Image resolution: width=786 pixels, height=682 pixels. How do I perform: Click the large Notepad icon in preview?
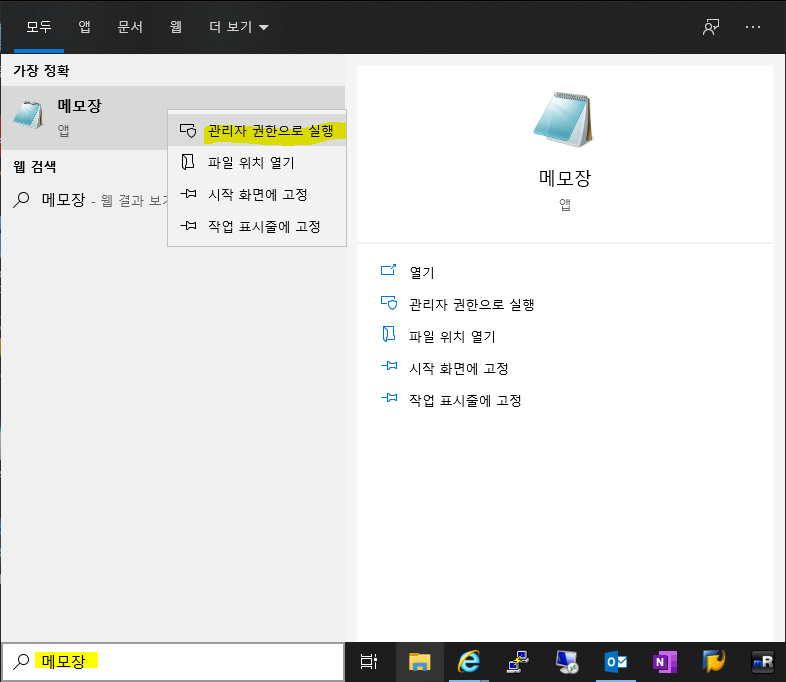[564, 119]
